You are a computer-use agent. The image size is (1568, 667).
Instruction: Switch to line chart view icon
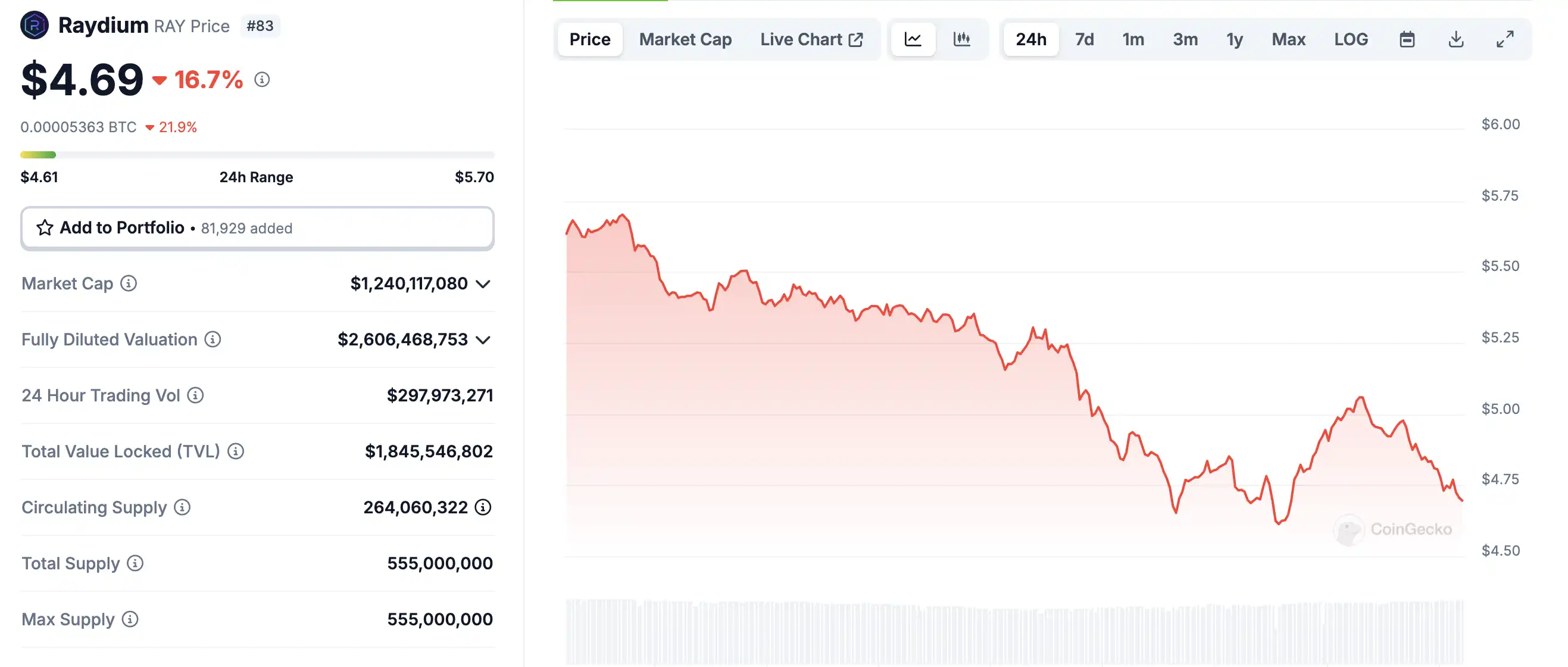pos(913,39)
